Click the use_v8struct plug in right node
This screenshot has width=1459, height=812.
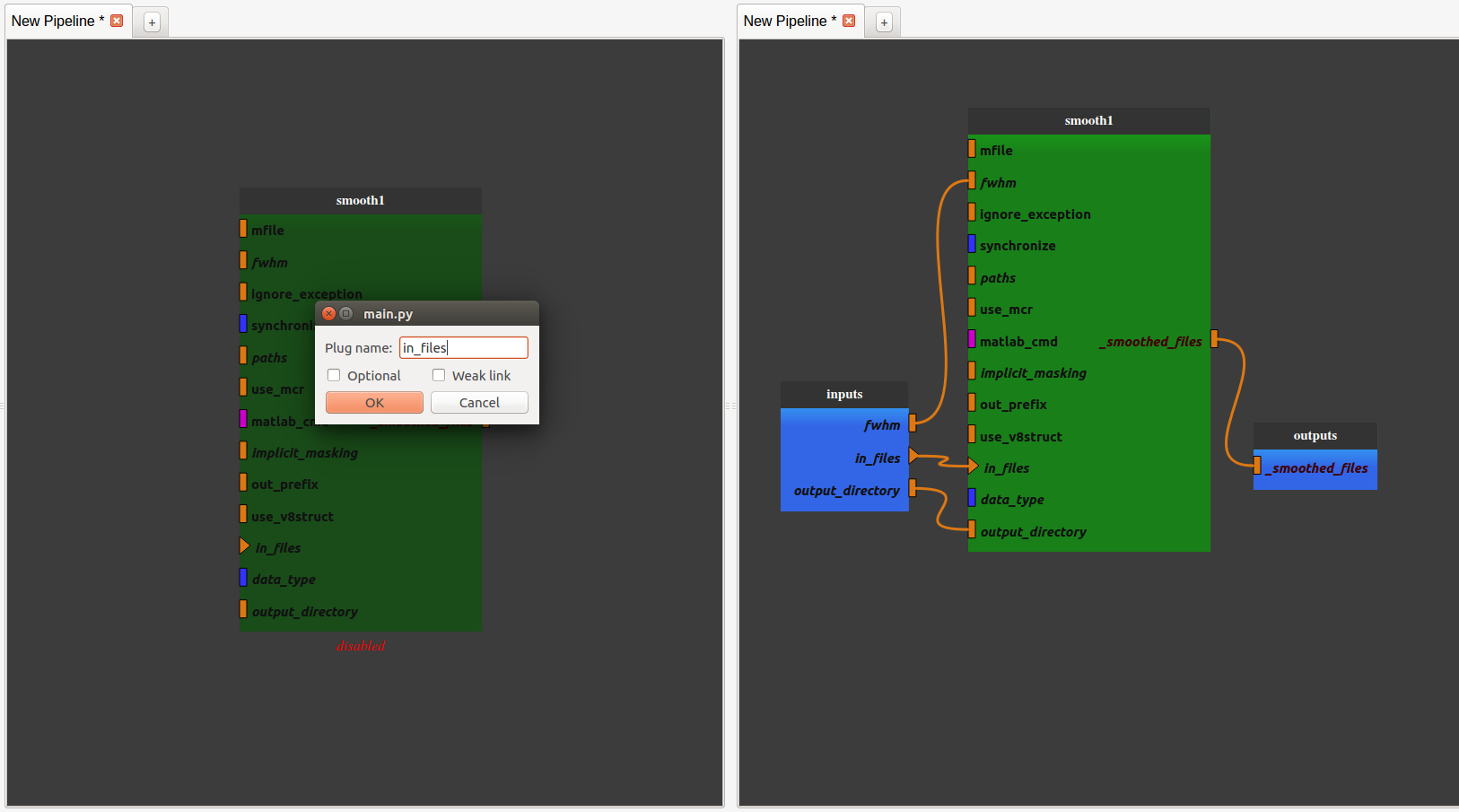click(x=972, y=434)
